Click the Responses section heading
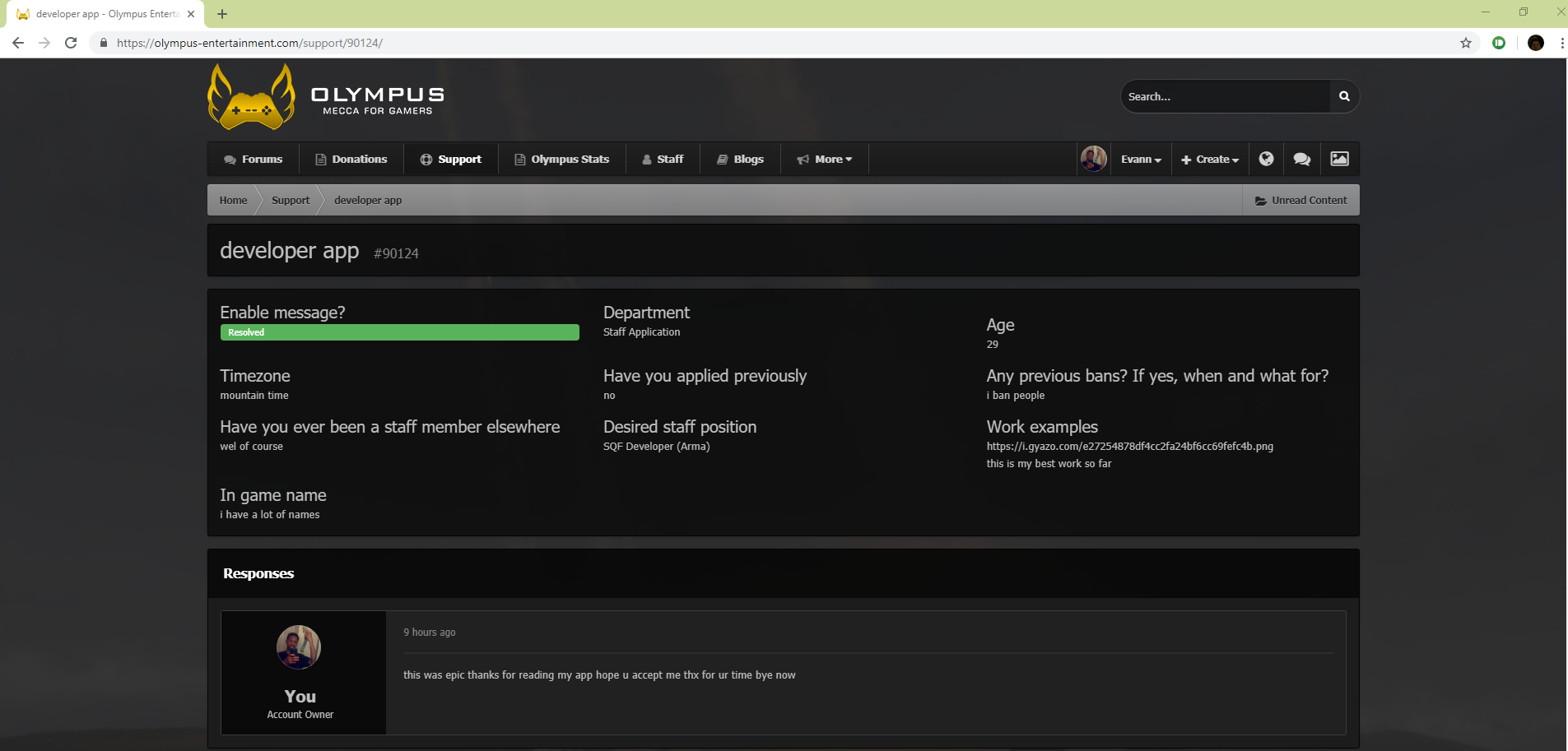This screenshot has width=1568, height=751. (258, 573)
